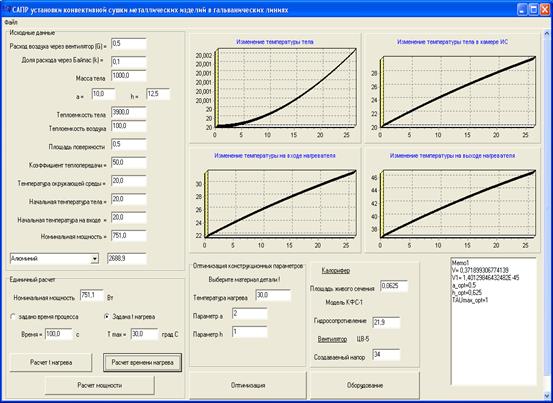The image size is (553, 403).
Task: Open the Файл menu
Action: (x=11, y=22)
